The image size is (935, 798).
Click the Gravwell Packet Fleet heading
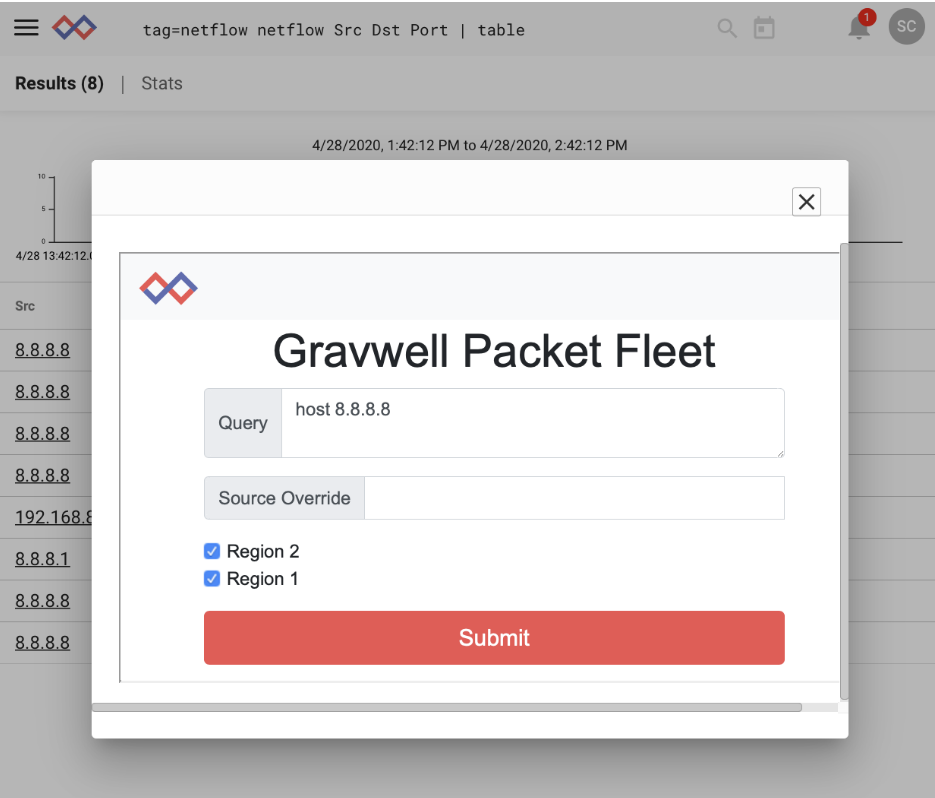(x=494, y=351)
